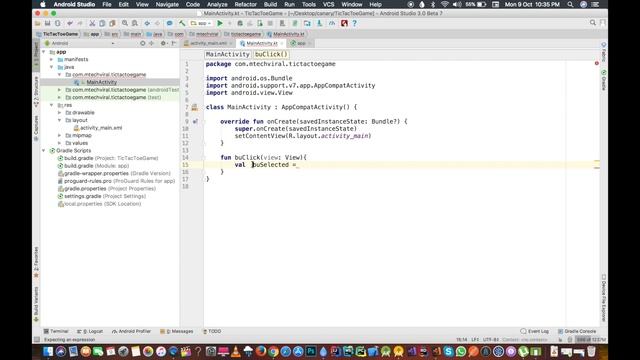Collapse the java folder node
Image resolution: width=640 pixels, height=360 pixels.
pyautogui.click(x=52, y=67)
